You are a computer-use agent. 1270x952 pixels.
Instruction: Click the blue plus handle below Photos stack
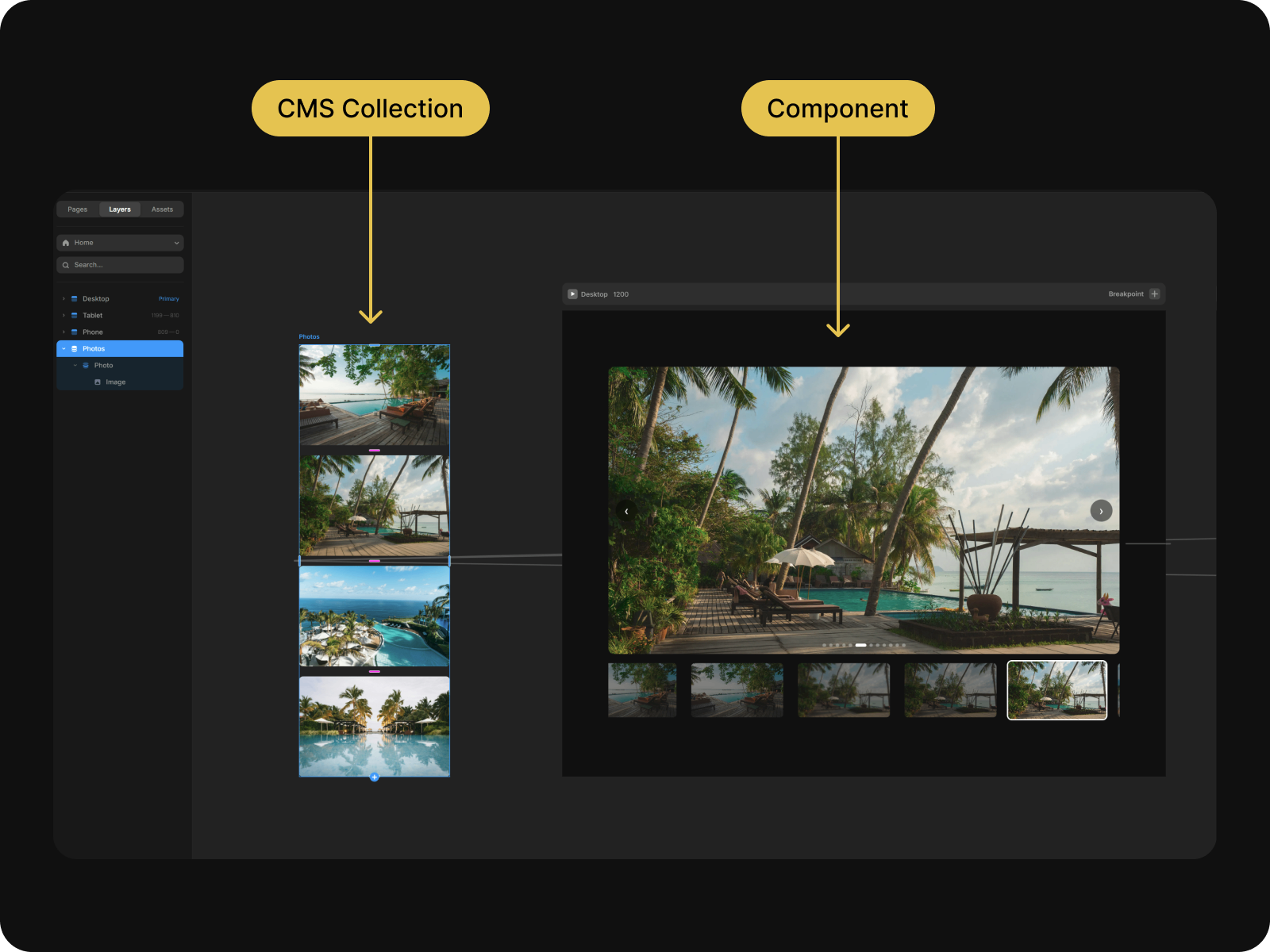click(x=375, y=777)
